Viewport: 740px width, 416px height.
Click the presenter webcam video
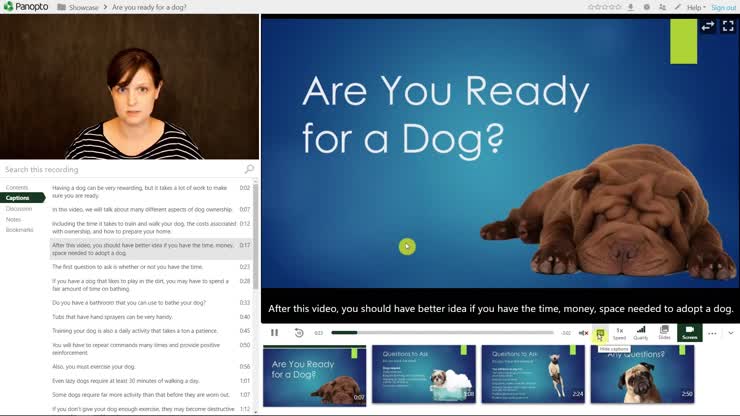coord(129,87)
